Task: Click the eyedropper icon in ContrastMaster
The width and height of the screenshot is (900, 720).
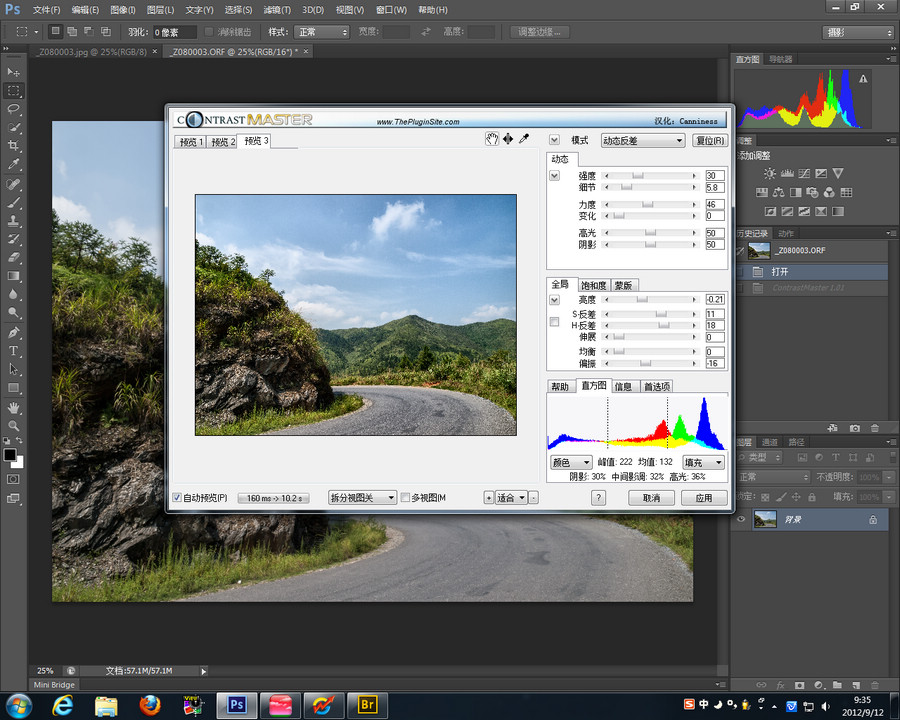Action: 523,139
